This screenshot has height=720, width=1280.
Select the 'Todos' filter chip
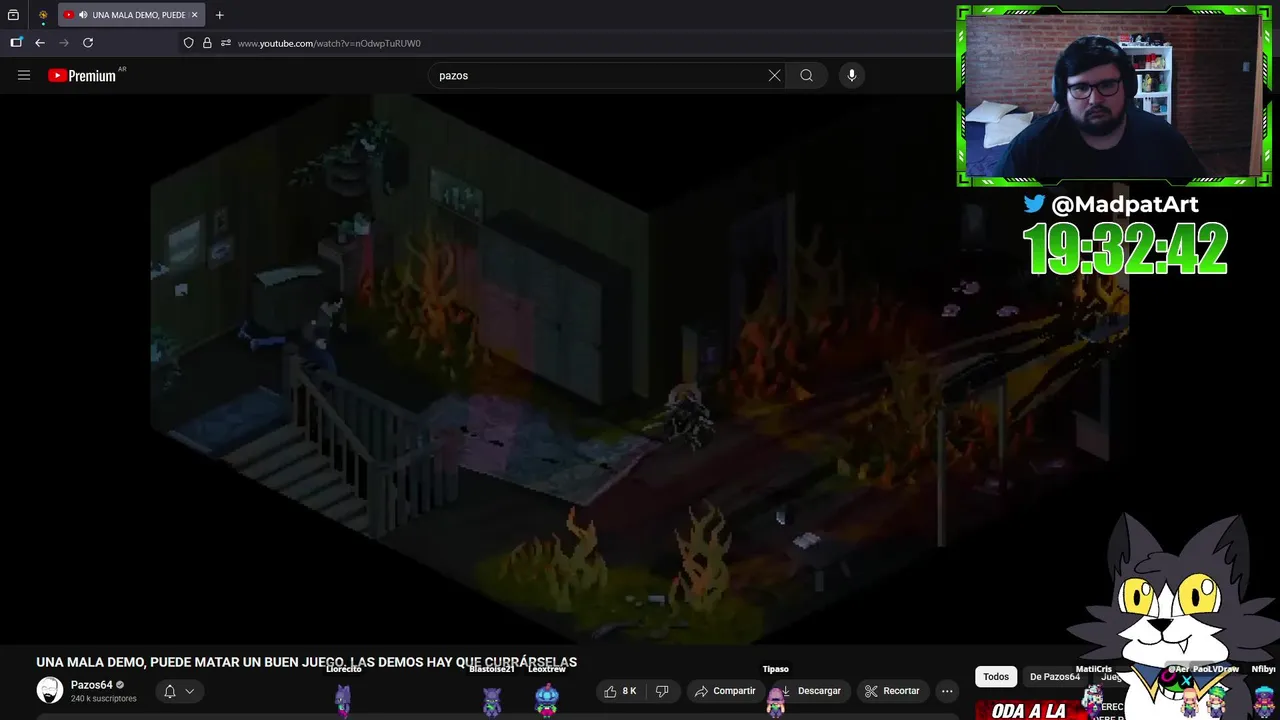tap(996, 677)
